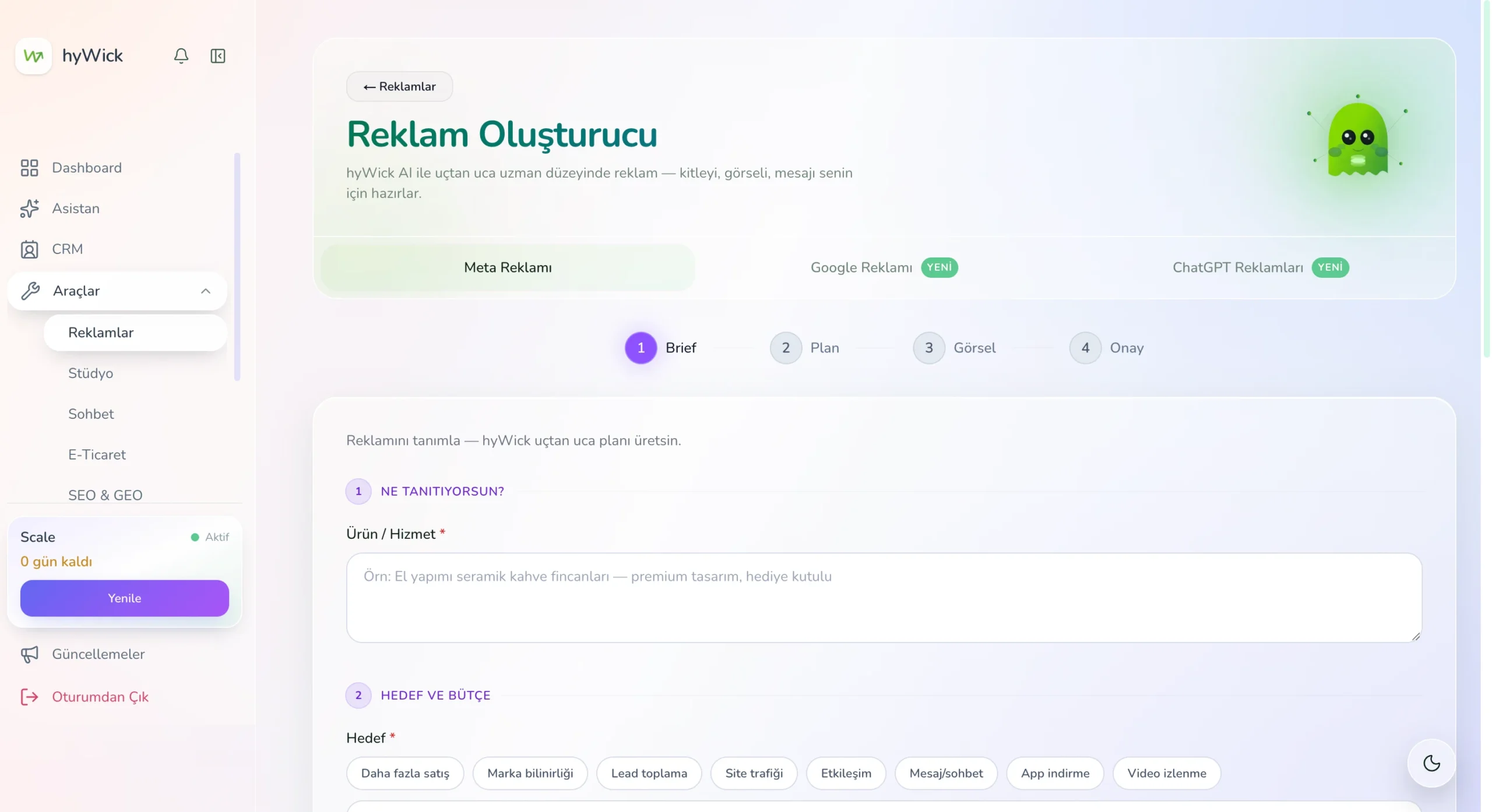Select Sohbet submenu item

[135, 414]
